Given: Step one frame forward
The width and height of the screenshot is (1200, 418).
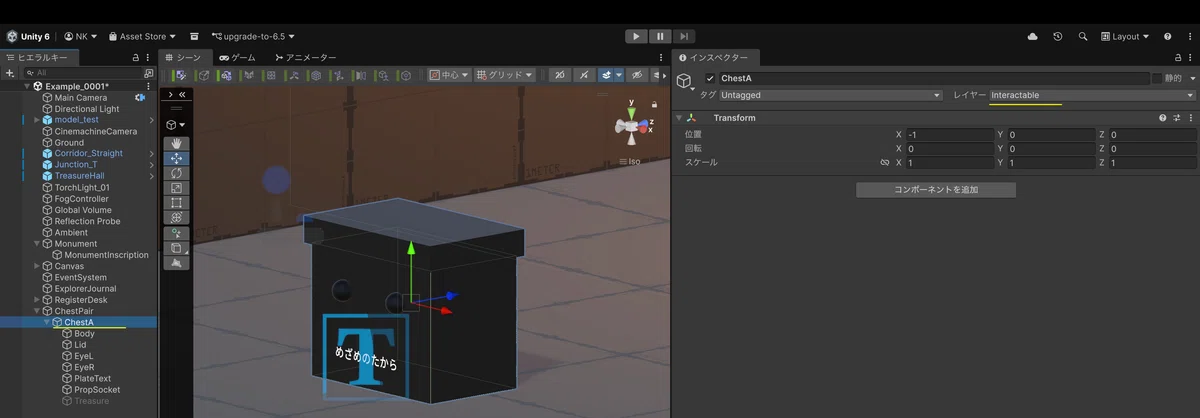Looking at the screenshot, I should click(x=683, y=36).
